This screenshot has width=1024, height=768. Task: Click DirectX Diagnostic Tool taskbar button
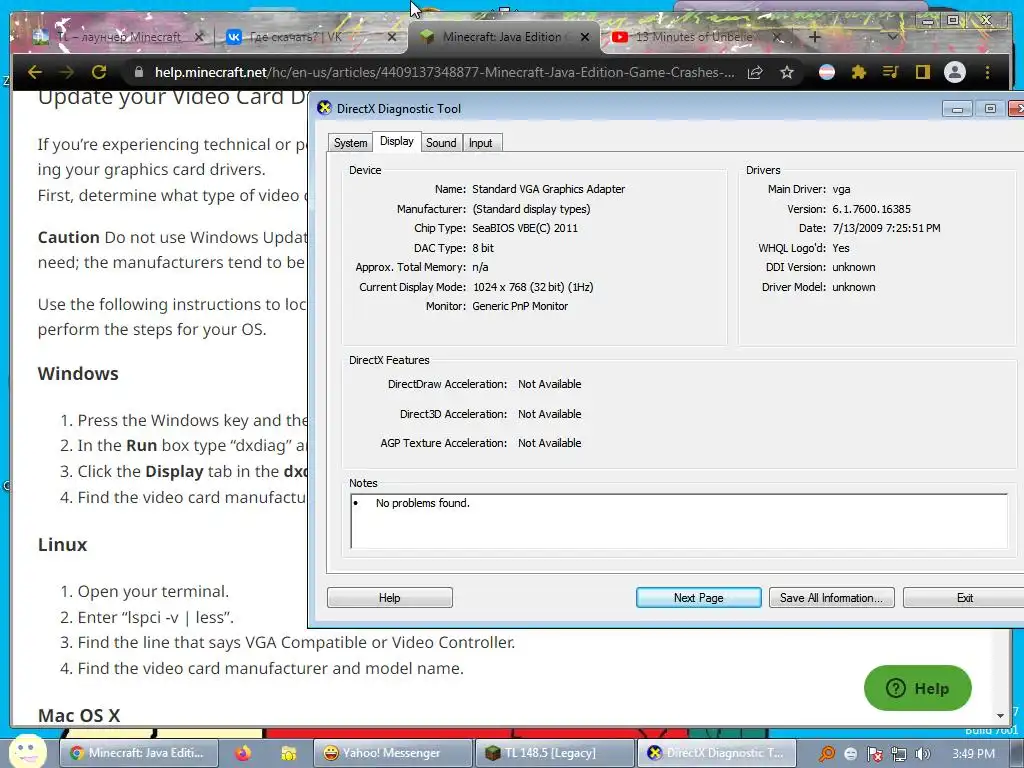pyautogui.click(x=718, y=753)
